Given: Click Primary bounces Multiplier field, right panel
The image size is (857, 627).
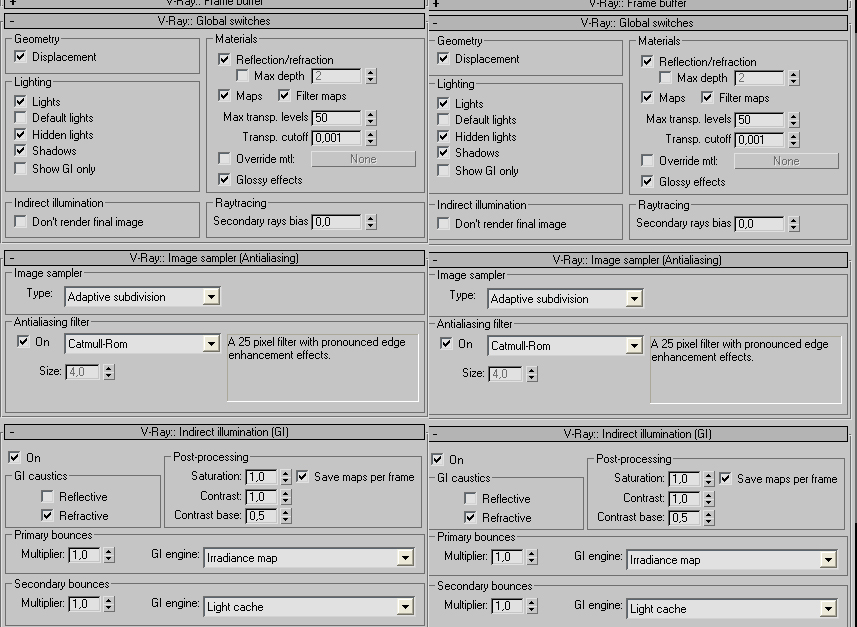Looking at the screenshot, I should point(508,558).
